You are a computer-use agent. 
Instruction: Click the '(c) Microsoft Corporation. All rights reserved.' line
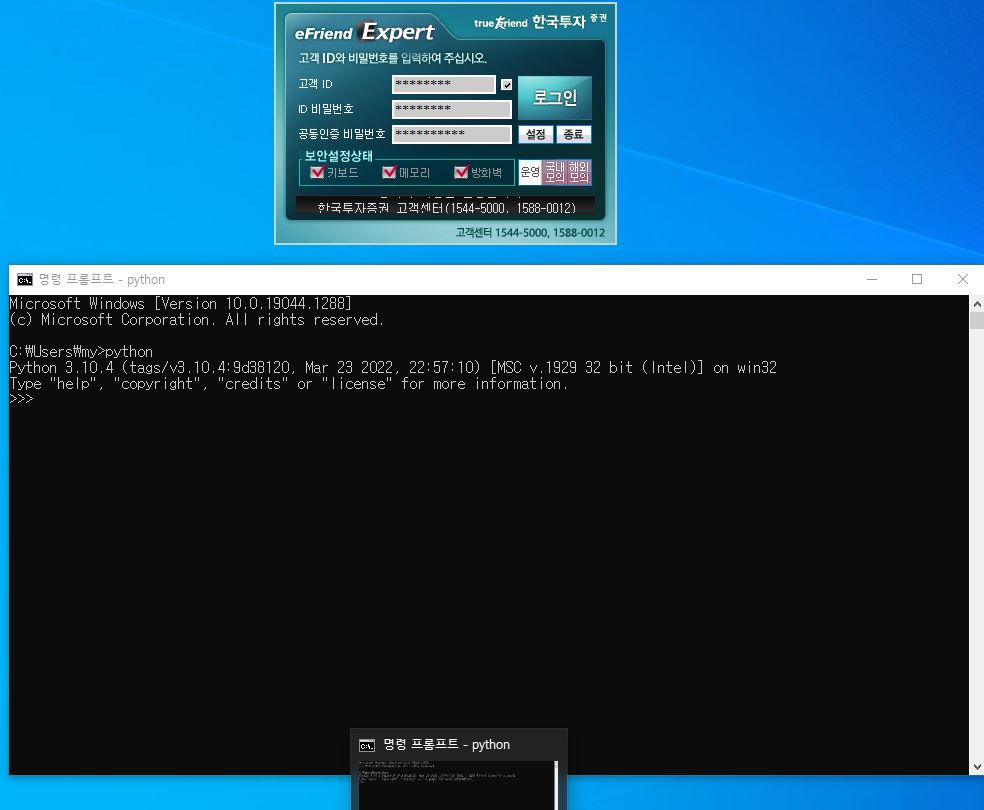[196, 320]
